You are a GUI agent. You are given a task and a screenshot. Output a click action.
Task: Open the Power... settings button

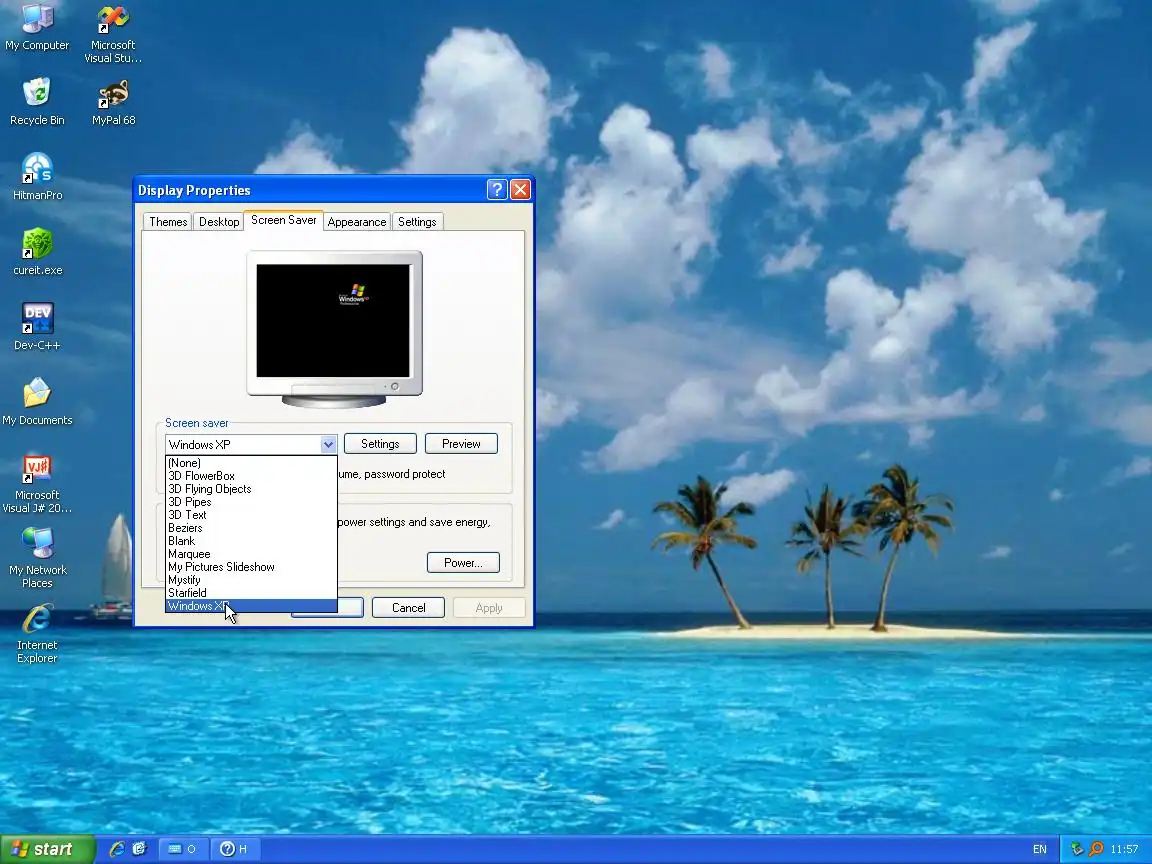click(x=463, y=563)
